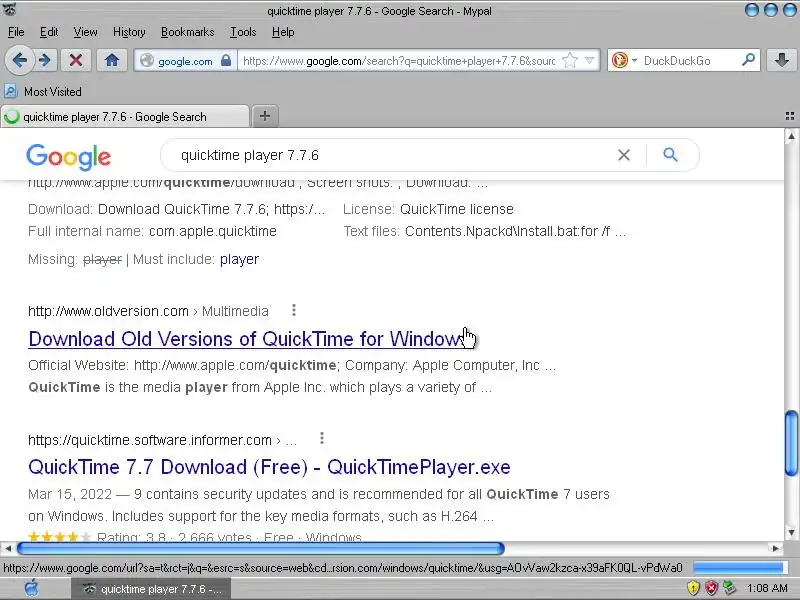Click the address bar URL field

coord(398,61)
